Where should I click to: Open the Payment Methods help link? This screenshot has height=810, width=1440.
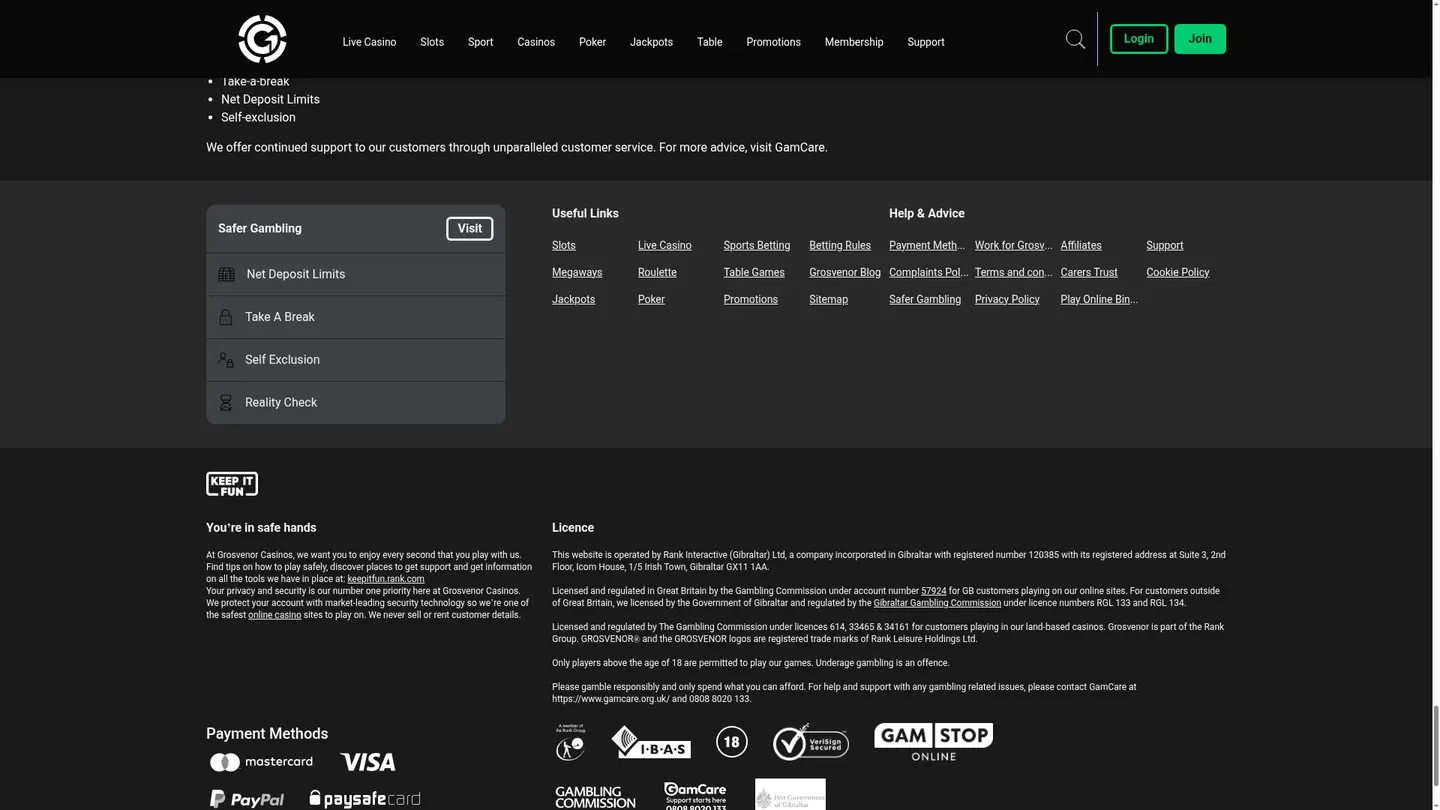click(x=927, y=245)
